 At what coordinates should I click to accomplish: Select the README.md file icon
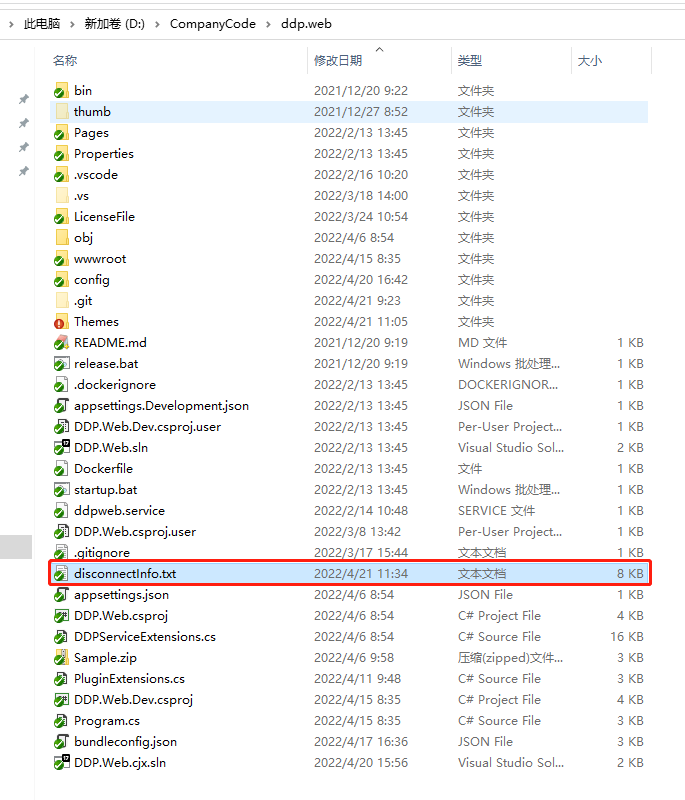(61, 343)
